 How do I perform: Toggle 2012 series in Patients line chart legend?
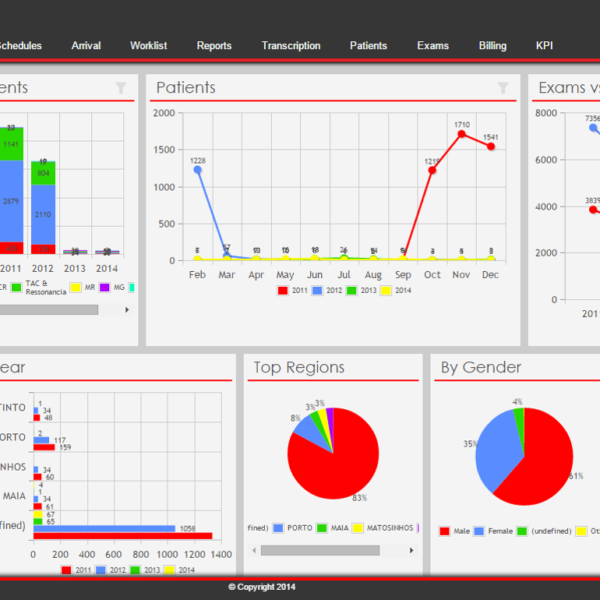tap(327, 290)
